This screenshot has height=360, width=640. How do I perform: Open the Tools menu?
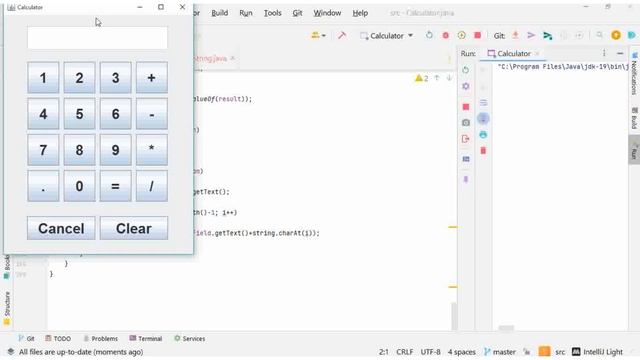click(272, 13)
